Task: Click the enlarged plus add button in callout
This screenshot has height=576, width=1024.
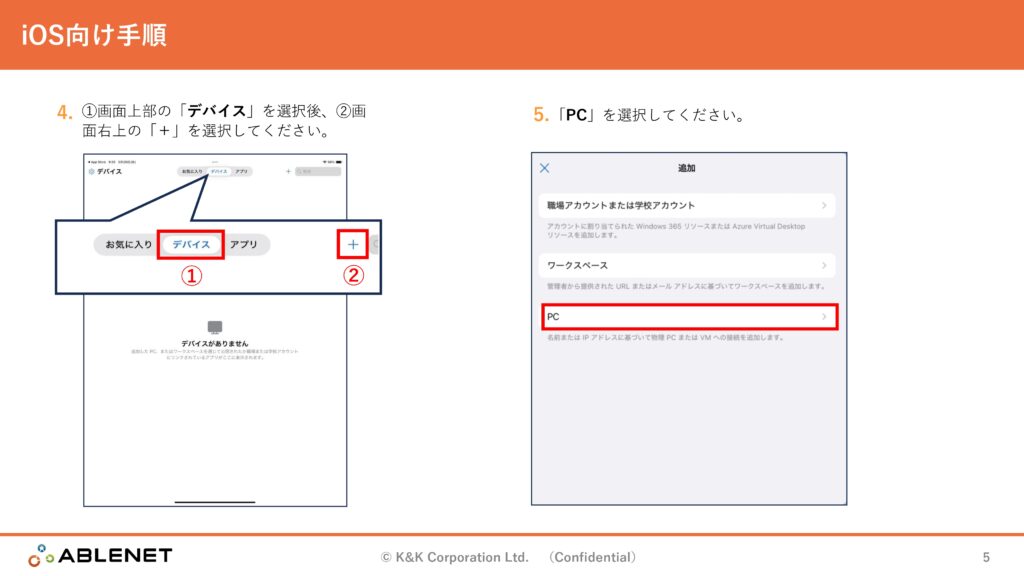Action: pyautogui.click(x=353, y=244)
